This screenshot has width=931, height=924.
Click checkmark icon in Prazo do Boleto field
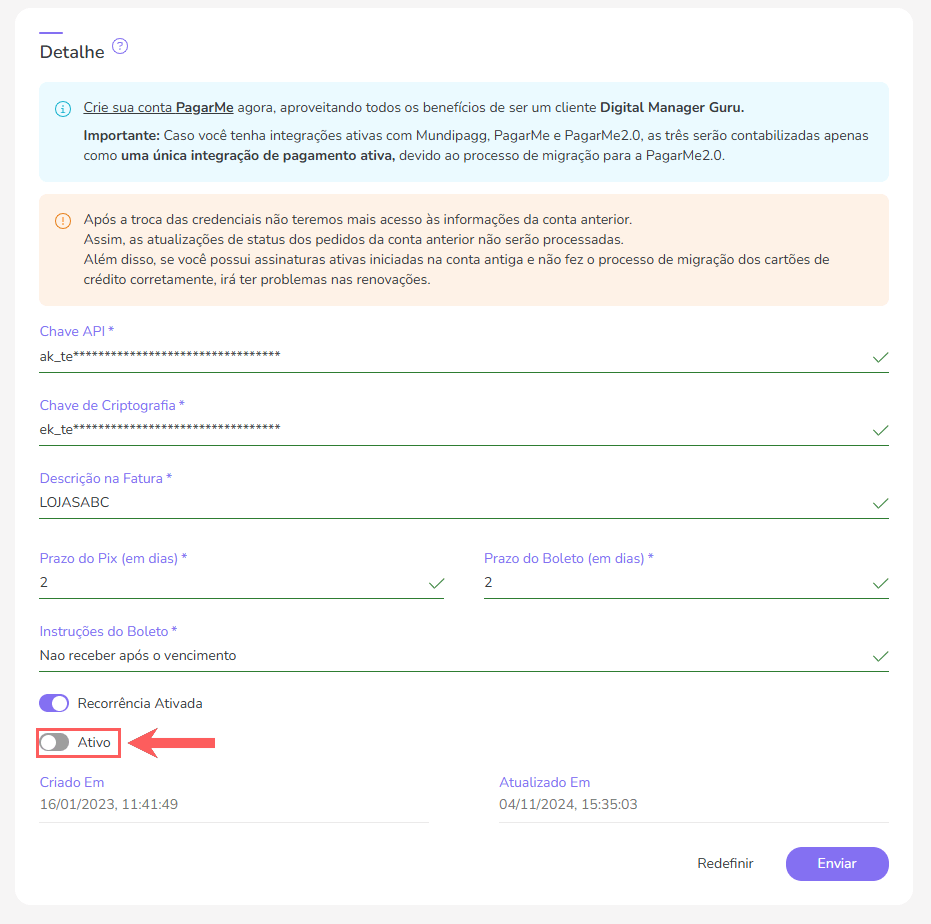click(880, 583)
